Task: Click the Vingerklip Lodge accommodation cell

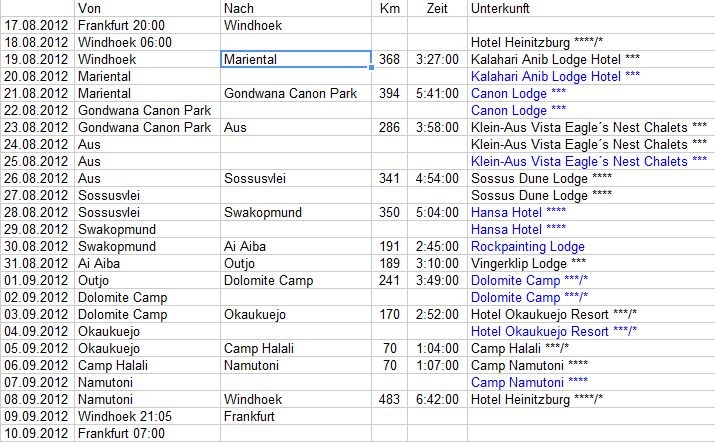Action: 591,264
